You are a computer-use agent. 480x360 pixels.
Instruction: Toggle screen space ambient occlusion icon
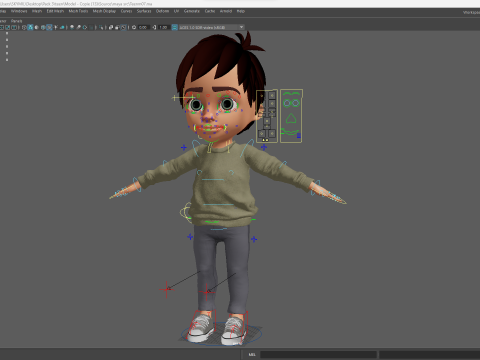click(x=72, y=27)
